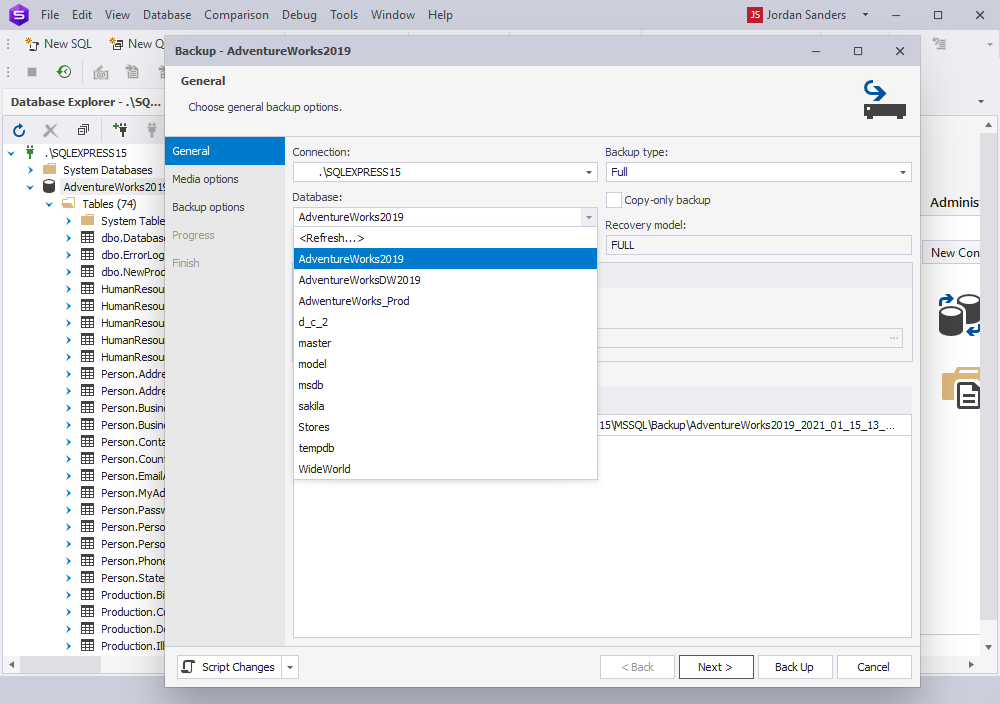Click the Next button in the backup wizard
The width and height of the screenshot is (1000, 704).
tap(716, 666)
